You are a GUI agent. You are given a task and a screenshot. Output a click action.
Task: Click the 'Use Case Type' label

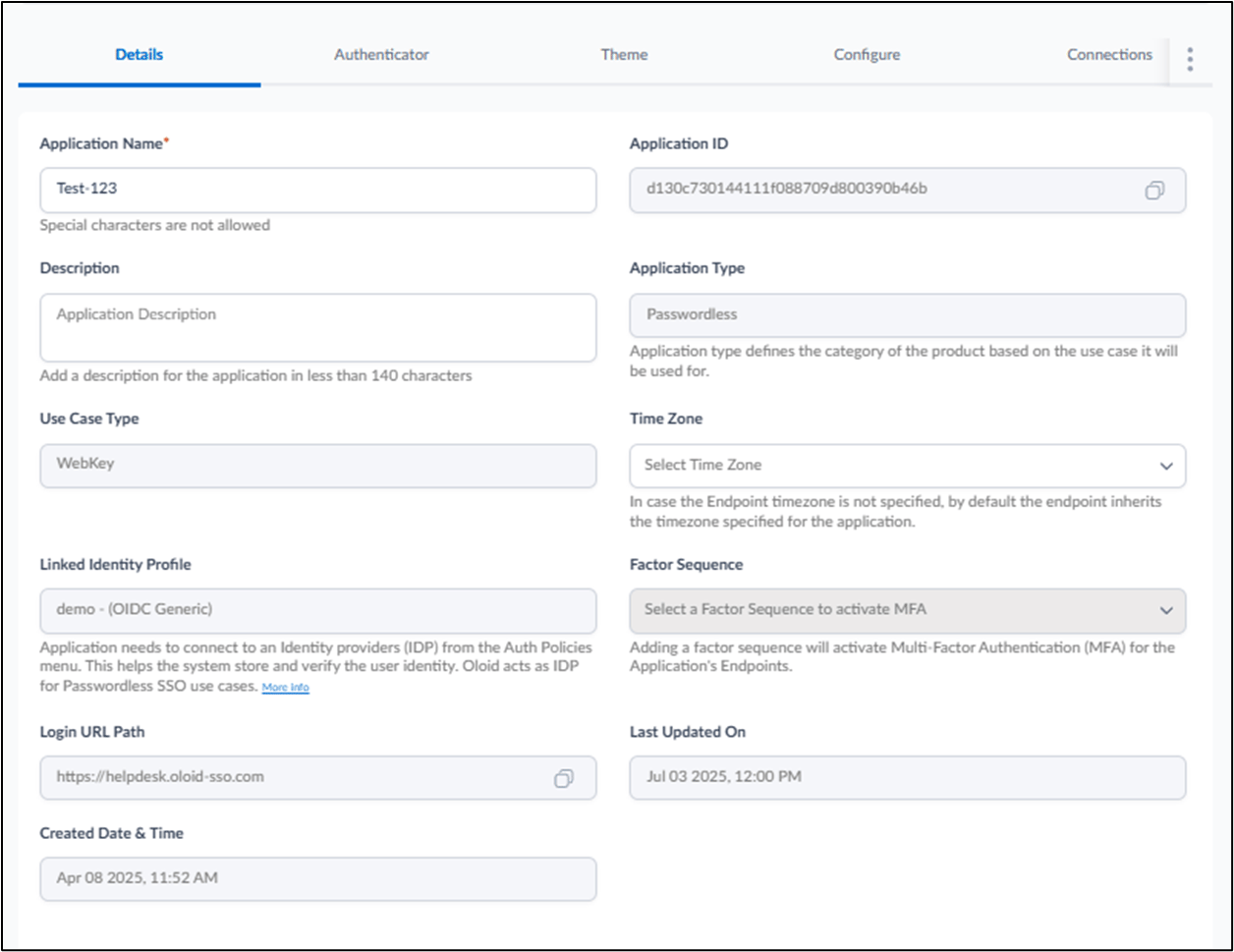[89, 419]
